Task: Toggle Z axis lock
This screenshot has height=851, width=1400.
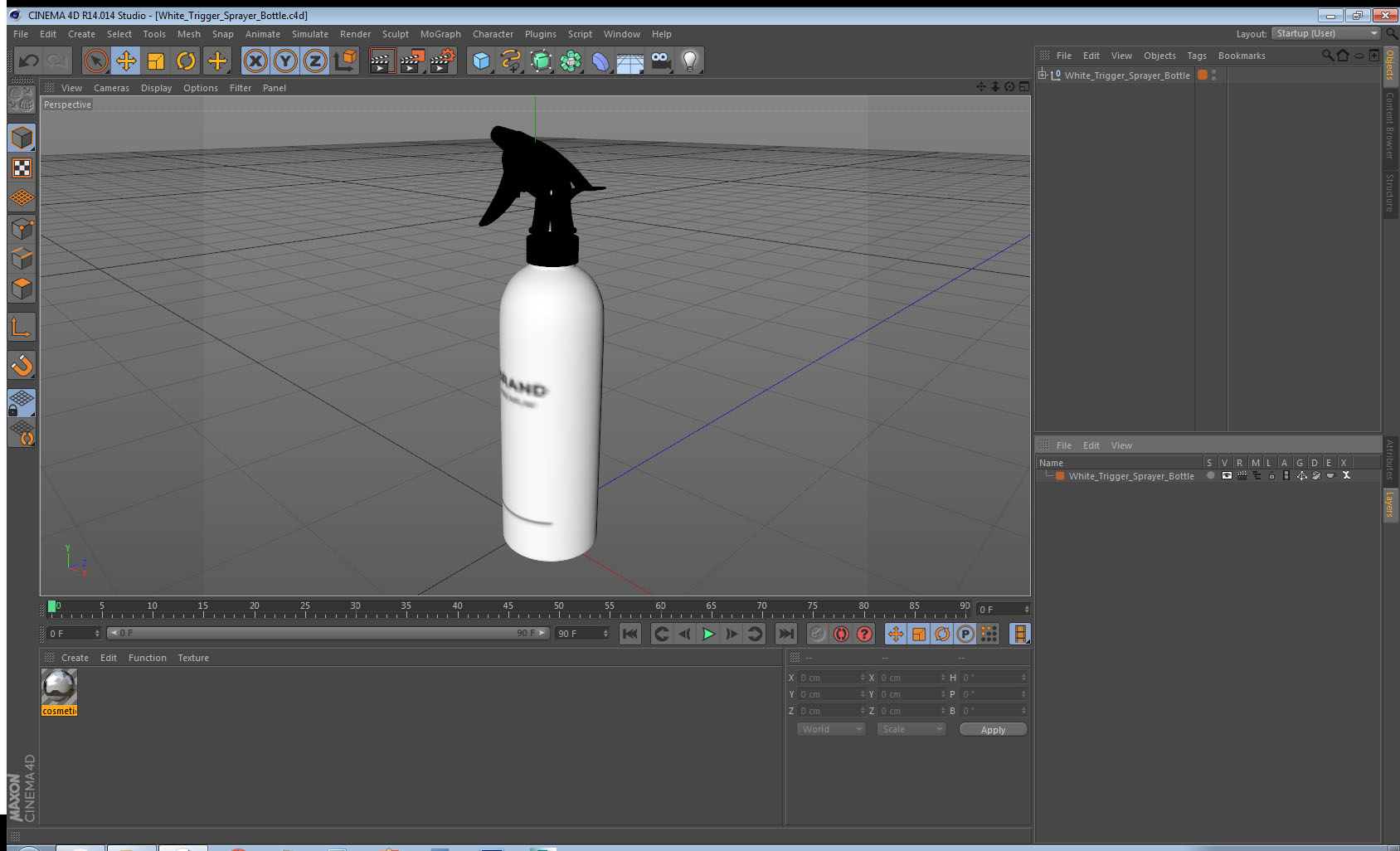Action: pos(315,61)
